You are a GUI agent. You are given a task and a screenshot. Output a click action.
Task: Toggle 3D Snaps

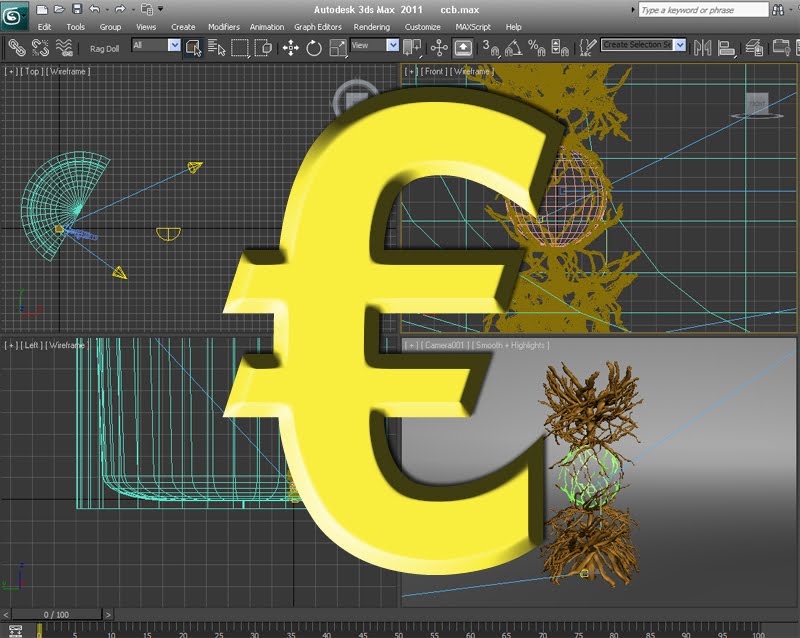(490, 48)
